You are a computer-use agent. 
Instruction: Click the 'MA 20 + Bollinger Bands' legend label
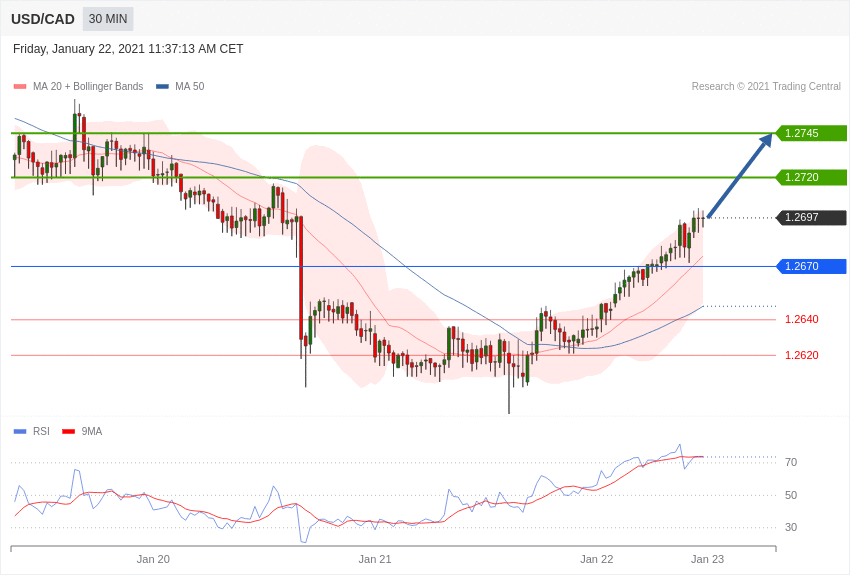pyautogui.click(x=88, y=86)
